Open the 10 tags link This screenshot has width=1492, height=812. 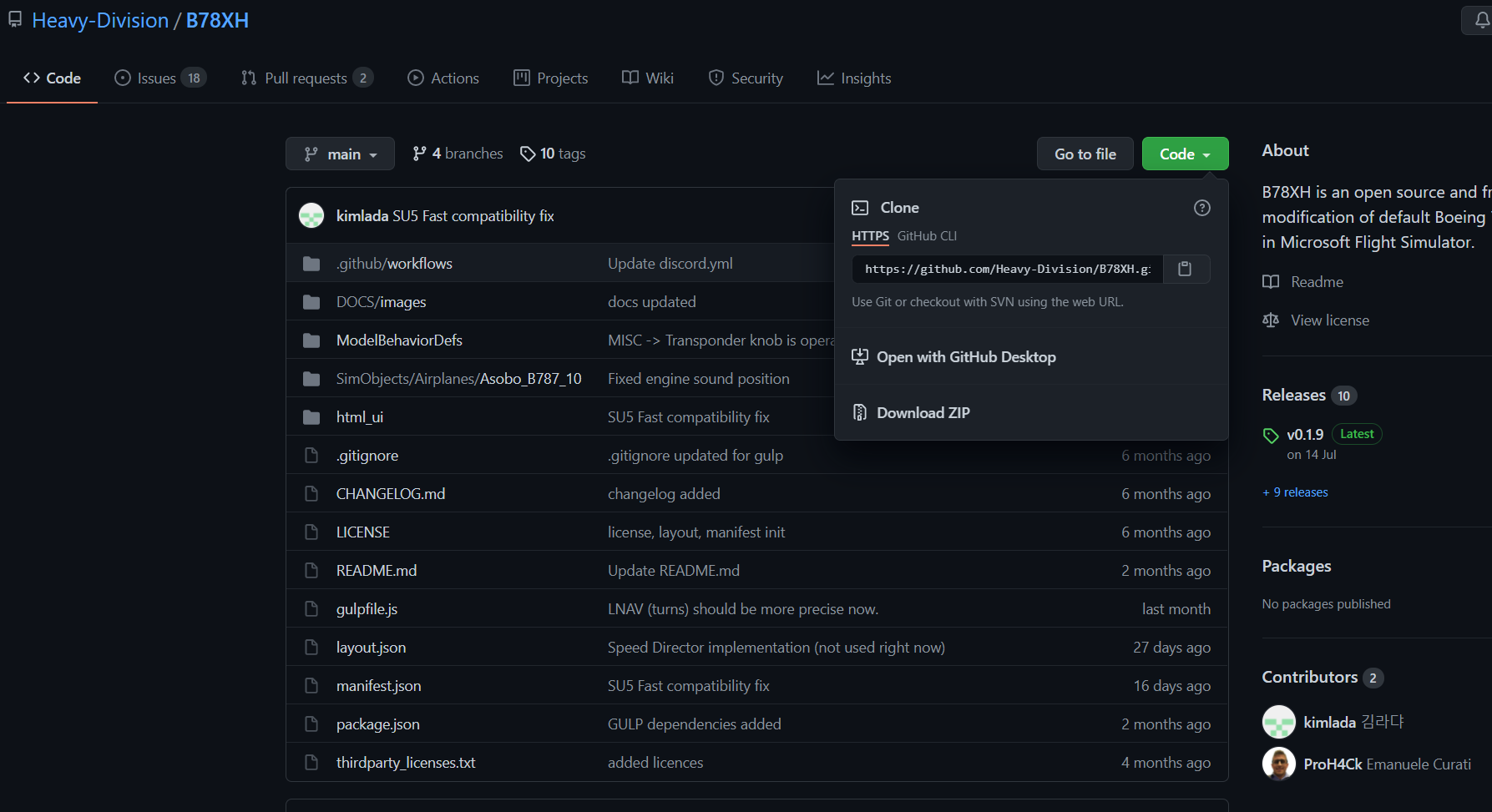pos(553,154)
